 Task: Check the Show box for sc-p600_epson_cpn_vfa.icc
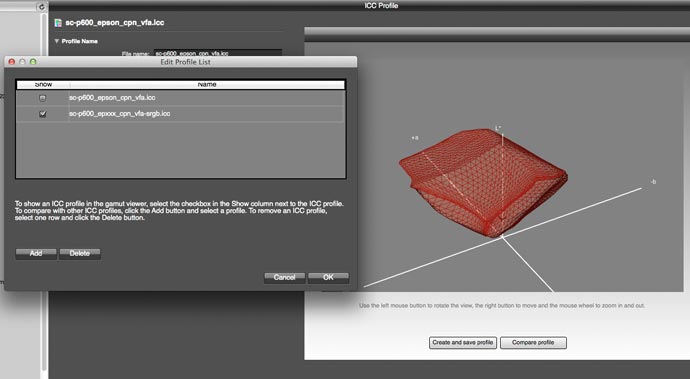pyautogui.click(x=43, y=98)
